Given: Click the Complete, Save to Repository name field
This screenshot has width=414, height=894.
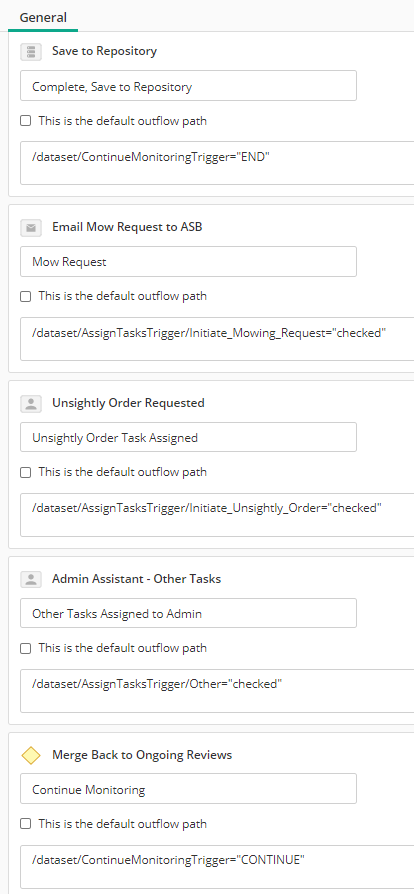Looking at the screenshot, I should point(188,86).
